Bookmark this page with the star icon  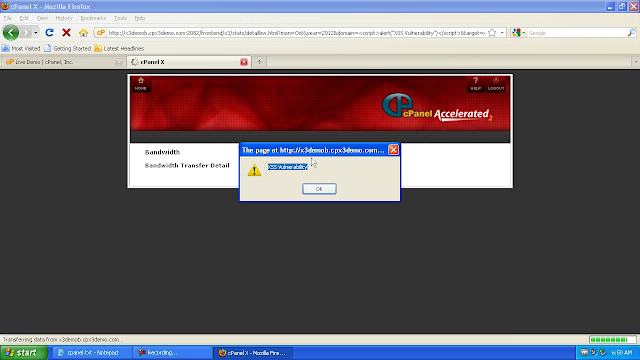(492, 33)
